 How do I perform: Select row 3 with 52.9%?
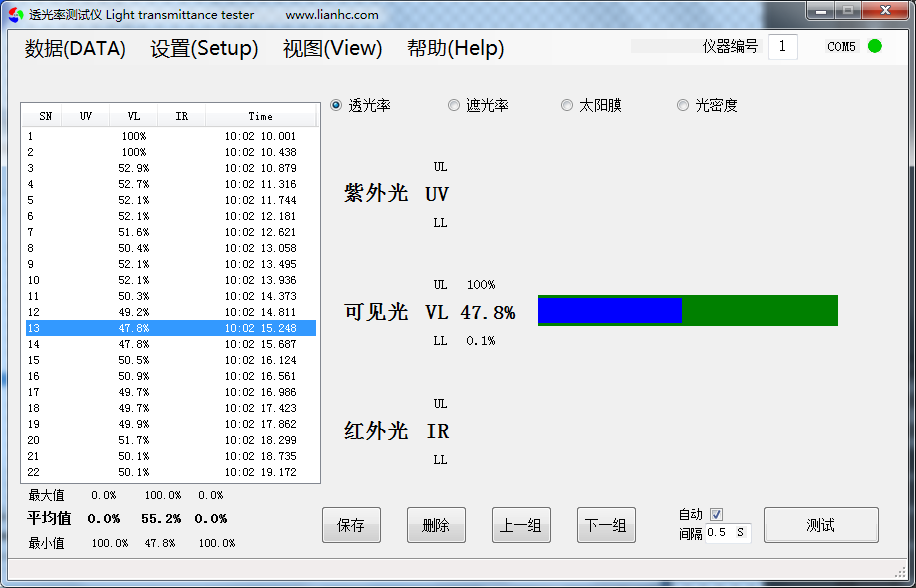171,168
